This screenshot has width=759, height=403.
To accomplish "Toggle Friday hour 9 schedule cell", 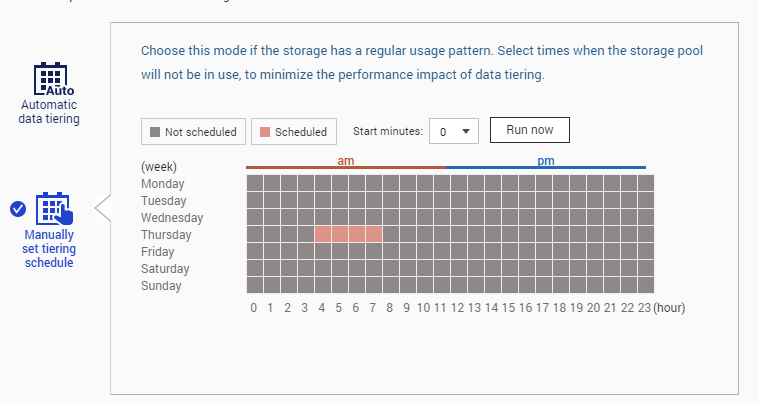I will click(x=408, y=251).
